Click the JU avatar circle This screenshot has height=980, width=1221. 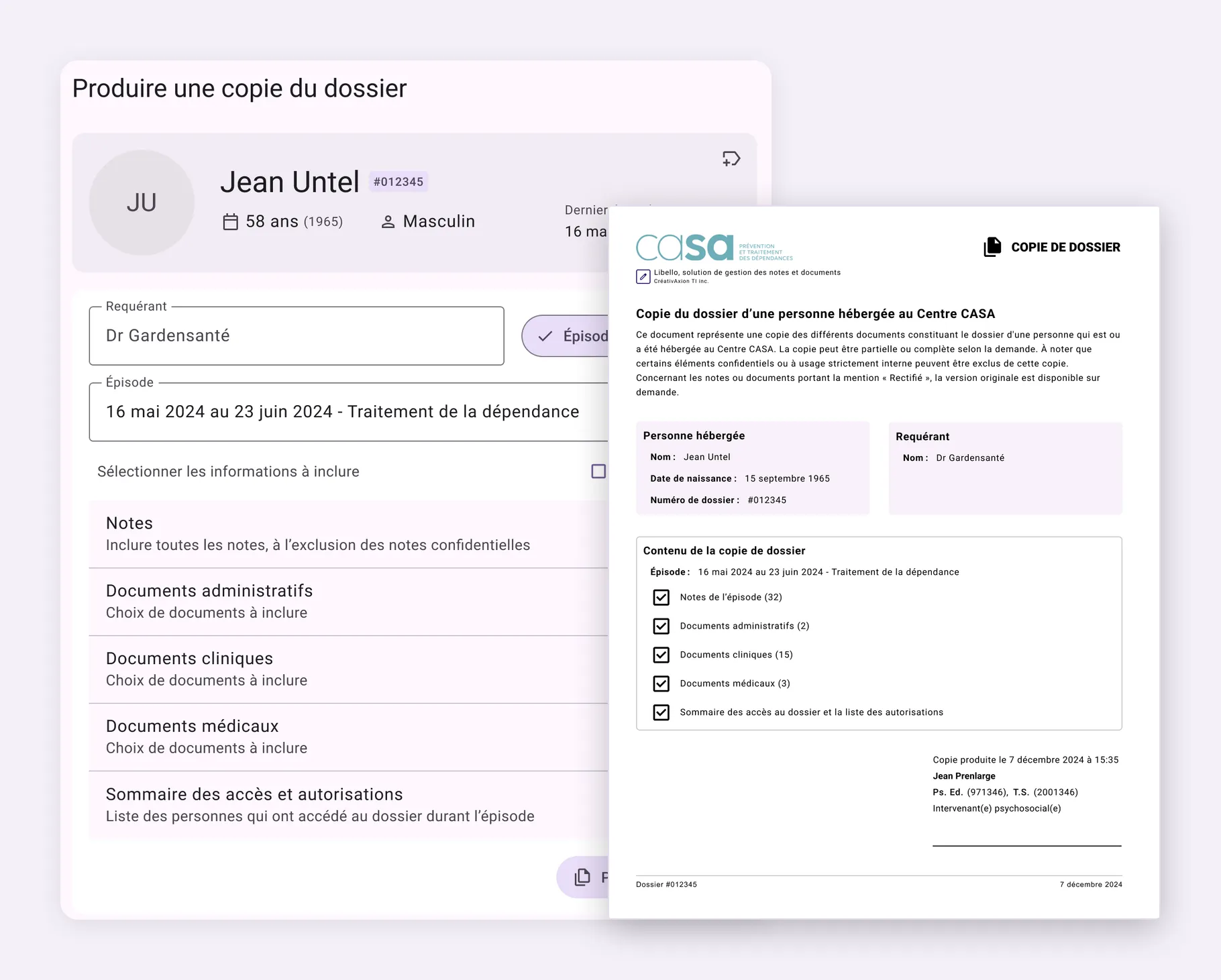142,203
